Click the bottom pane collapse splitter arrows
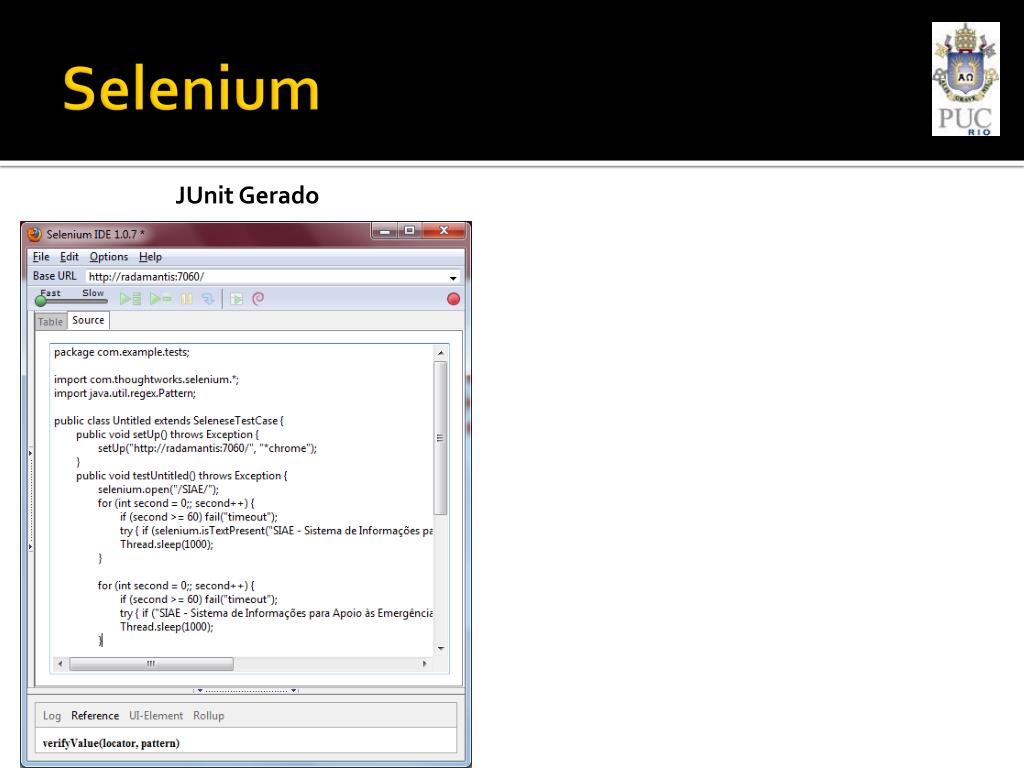Viewport: 1024px width, 768px height. point(246,690)
